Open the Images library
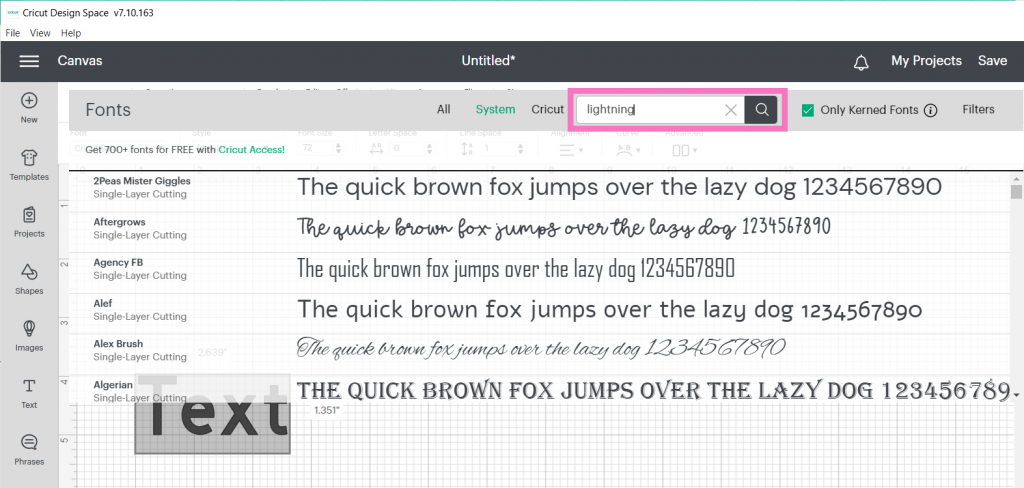Viewport: 1024px width, 488px height. (29, 329)
